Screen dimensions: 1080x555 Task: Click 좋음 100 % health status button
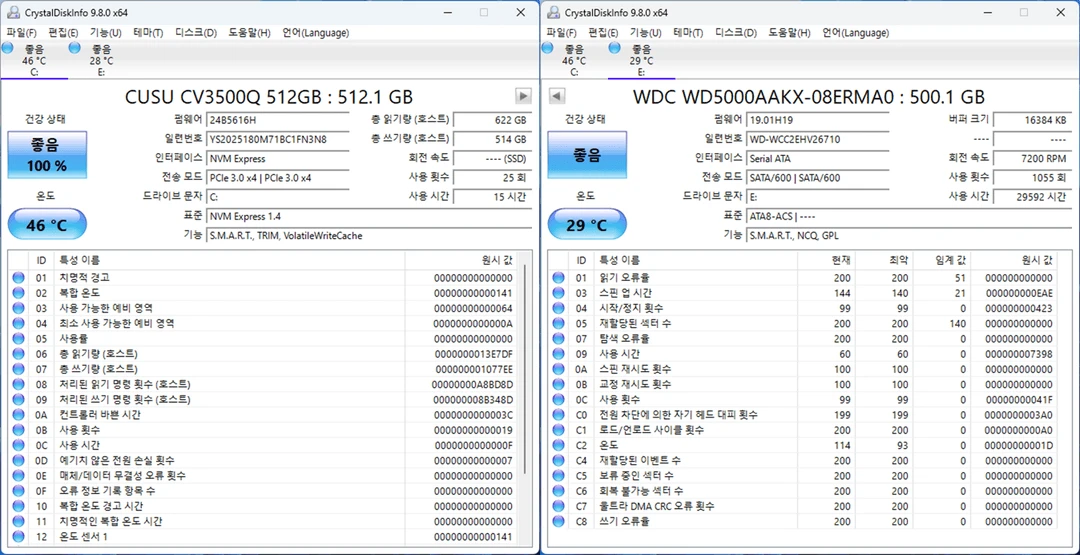pyautogui.click(x=48, y=154)
